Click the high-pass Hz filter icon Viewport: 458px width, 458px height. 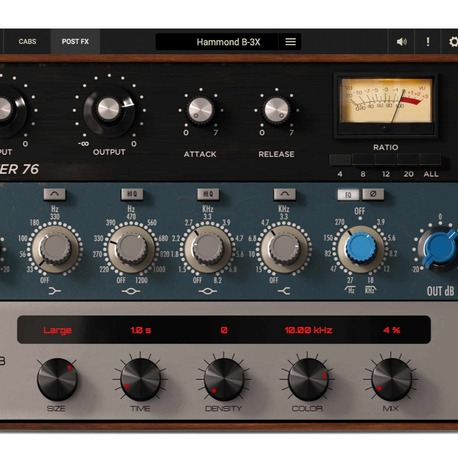(x=350, y=289)
